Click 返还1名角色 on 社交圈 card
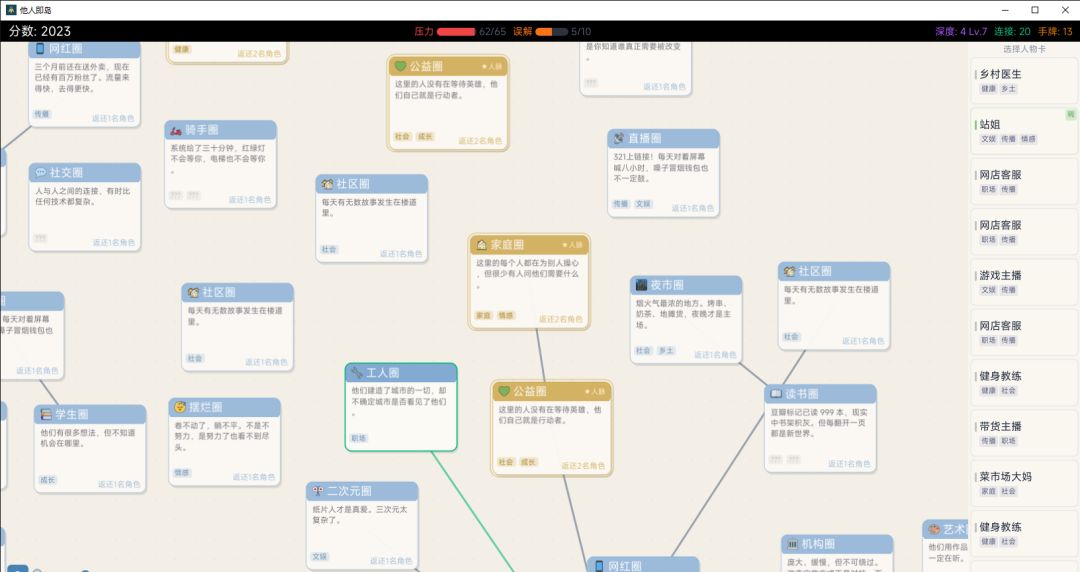This screenshot has height=572, width=1080. [x=114, y=243]
